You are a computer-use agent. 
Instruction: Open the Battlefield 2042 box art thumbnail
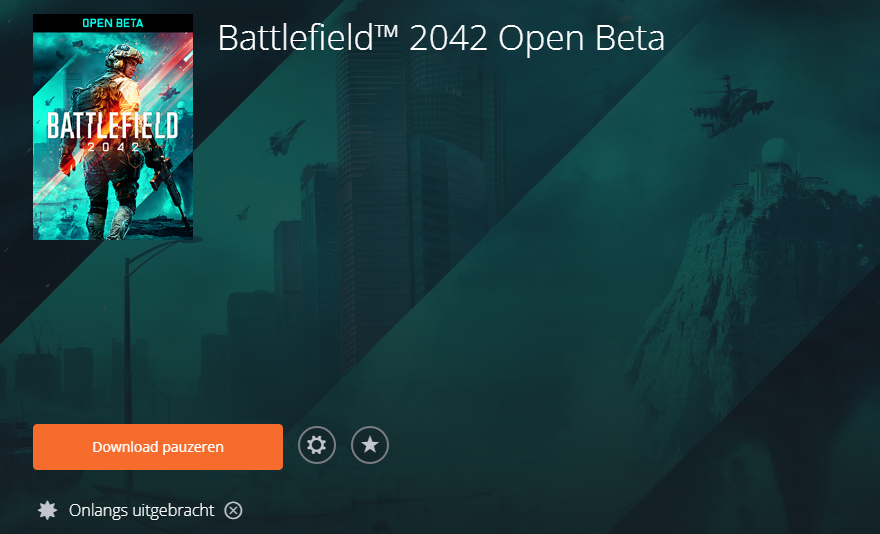(x=113, y=127)
